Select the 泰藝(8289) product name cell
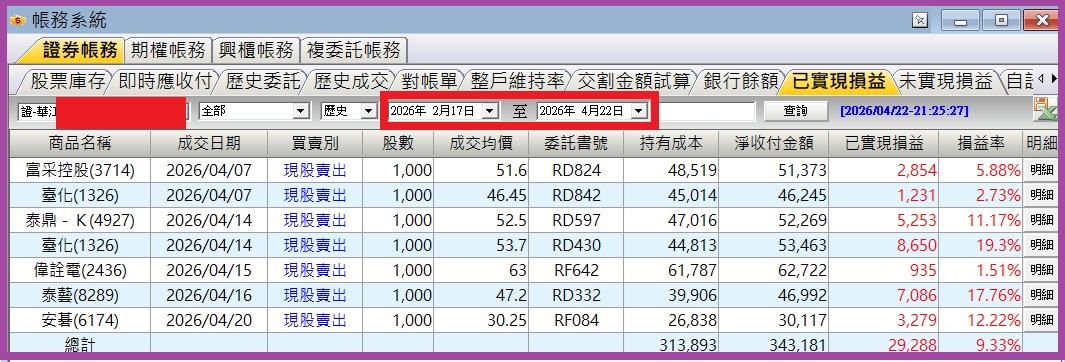This screenshot has height=362, width=1065. (80, 295)
